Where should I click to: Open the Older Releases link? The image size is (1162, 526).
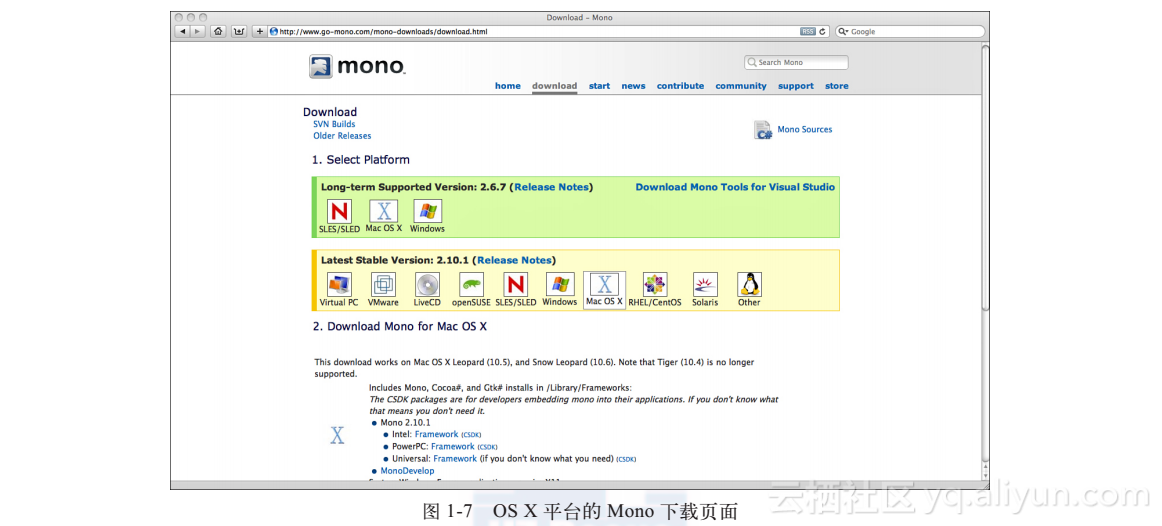(342, 136)
